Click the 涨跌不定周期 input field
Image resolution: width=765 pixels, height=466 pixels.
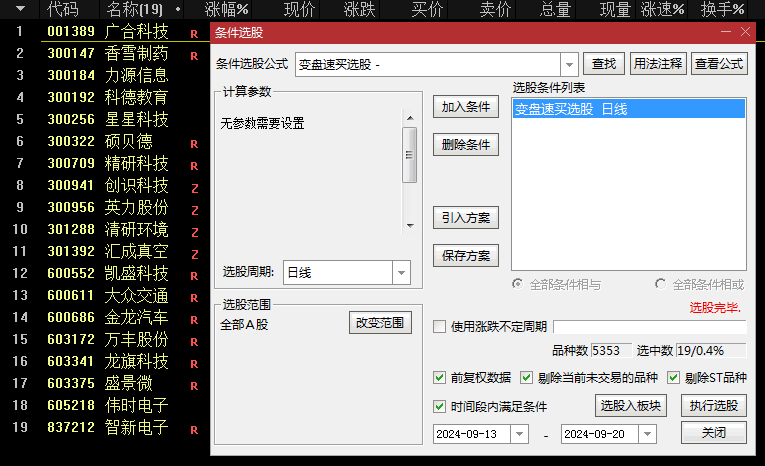click(650, 326)
